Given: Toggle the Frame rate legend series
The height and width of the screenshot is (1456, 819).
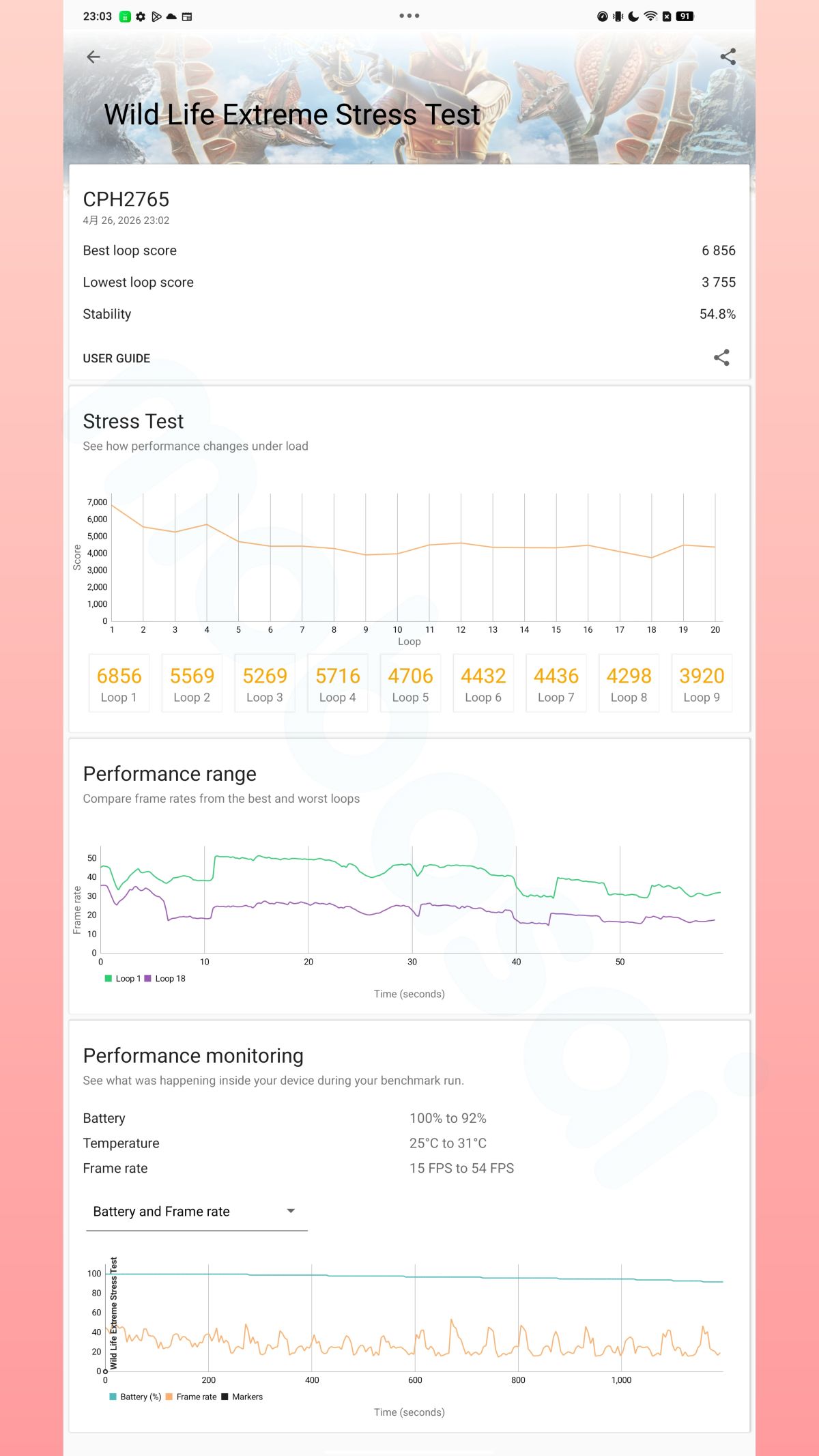Looking at the screenshot, I should tap(191, 1397).
